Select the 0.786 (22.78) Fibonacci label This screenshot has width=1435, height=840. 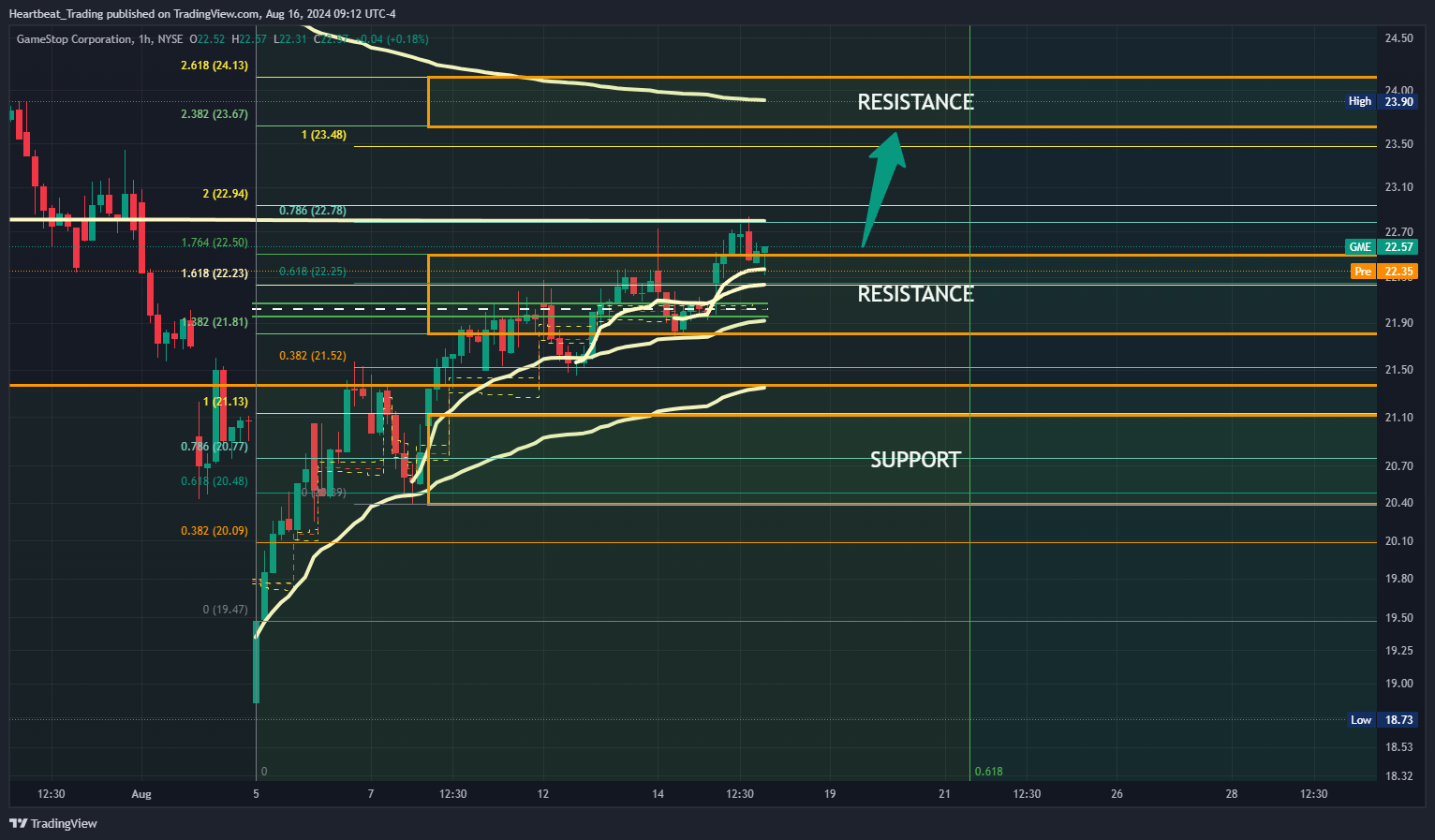[x=313, y=211]
